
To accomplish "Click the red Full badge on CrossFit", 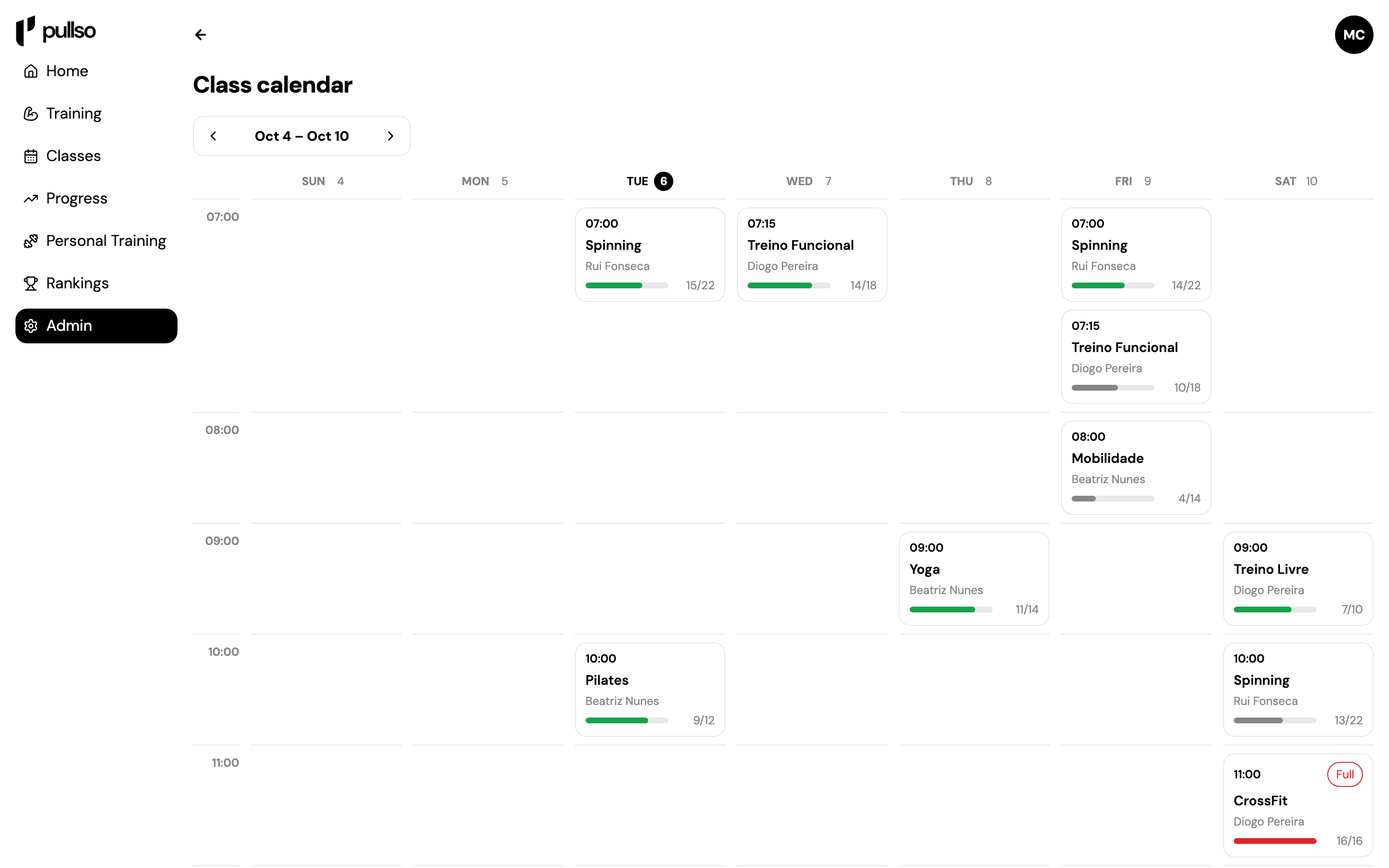I will coord(1345,774).
